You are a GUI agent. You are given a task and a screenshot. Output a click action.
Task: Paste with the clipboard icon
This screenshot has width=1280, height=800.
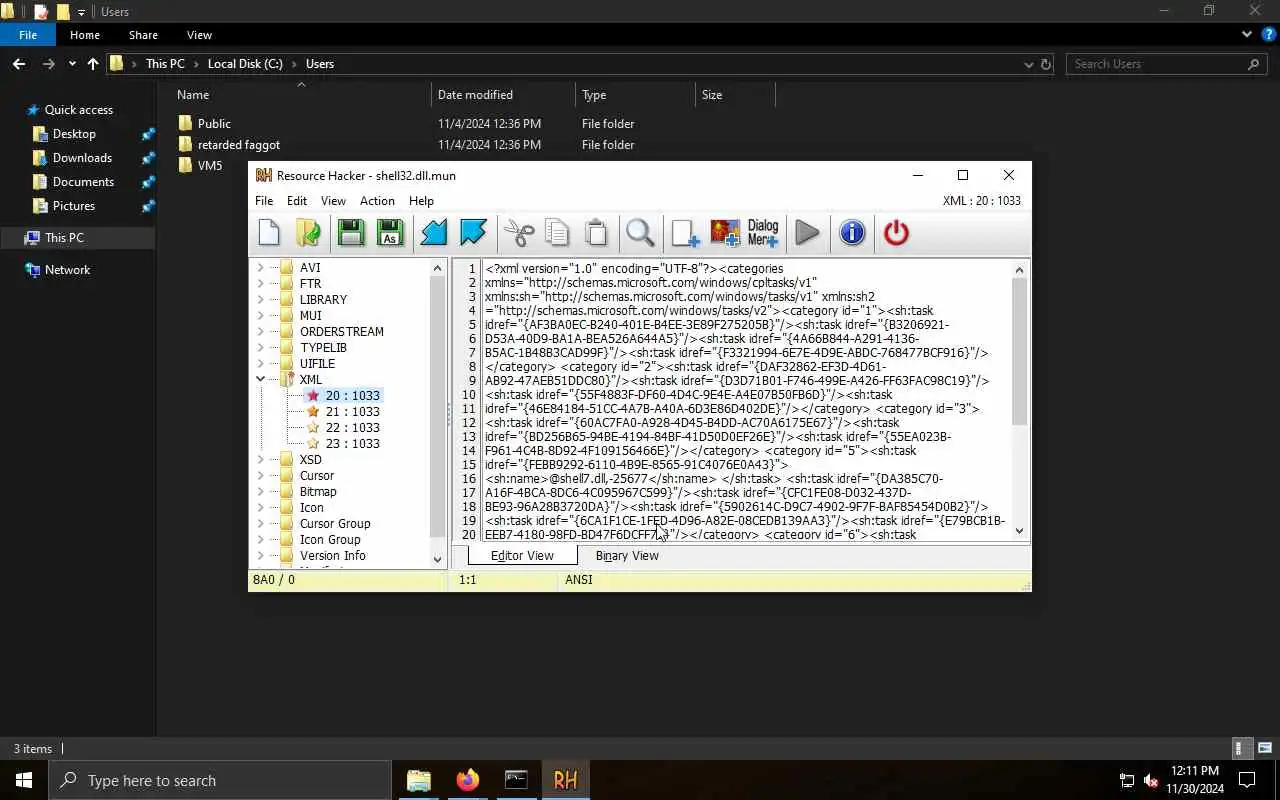[596, 233]
